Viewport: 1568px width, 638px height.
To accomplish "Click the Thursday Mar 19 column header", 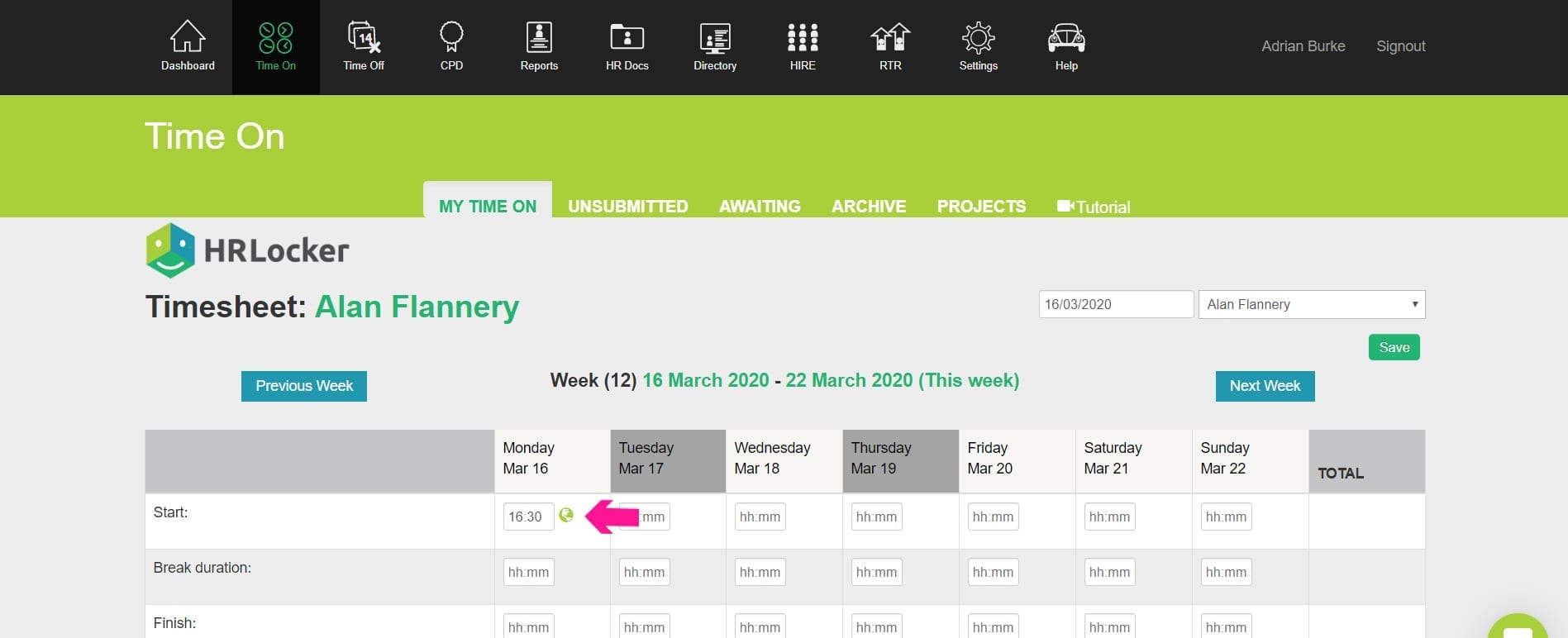I will pos(901,461).
